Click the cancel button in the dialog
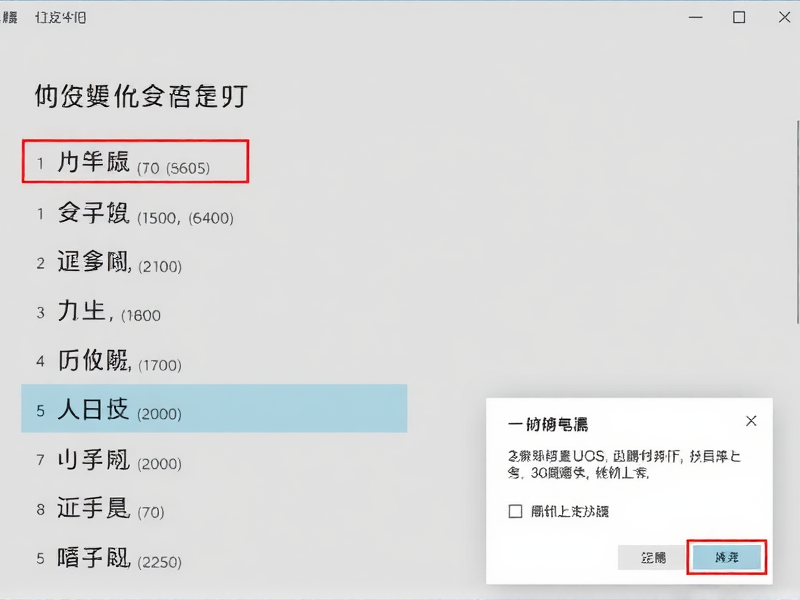This screenshot has height=600, width=800. [652, 557]
